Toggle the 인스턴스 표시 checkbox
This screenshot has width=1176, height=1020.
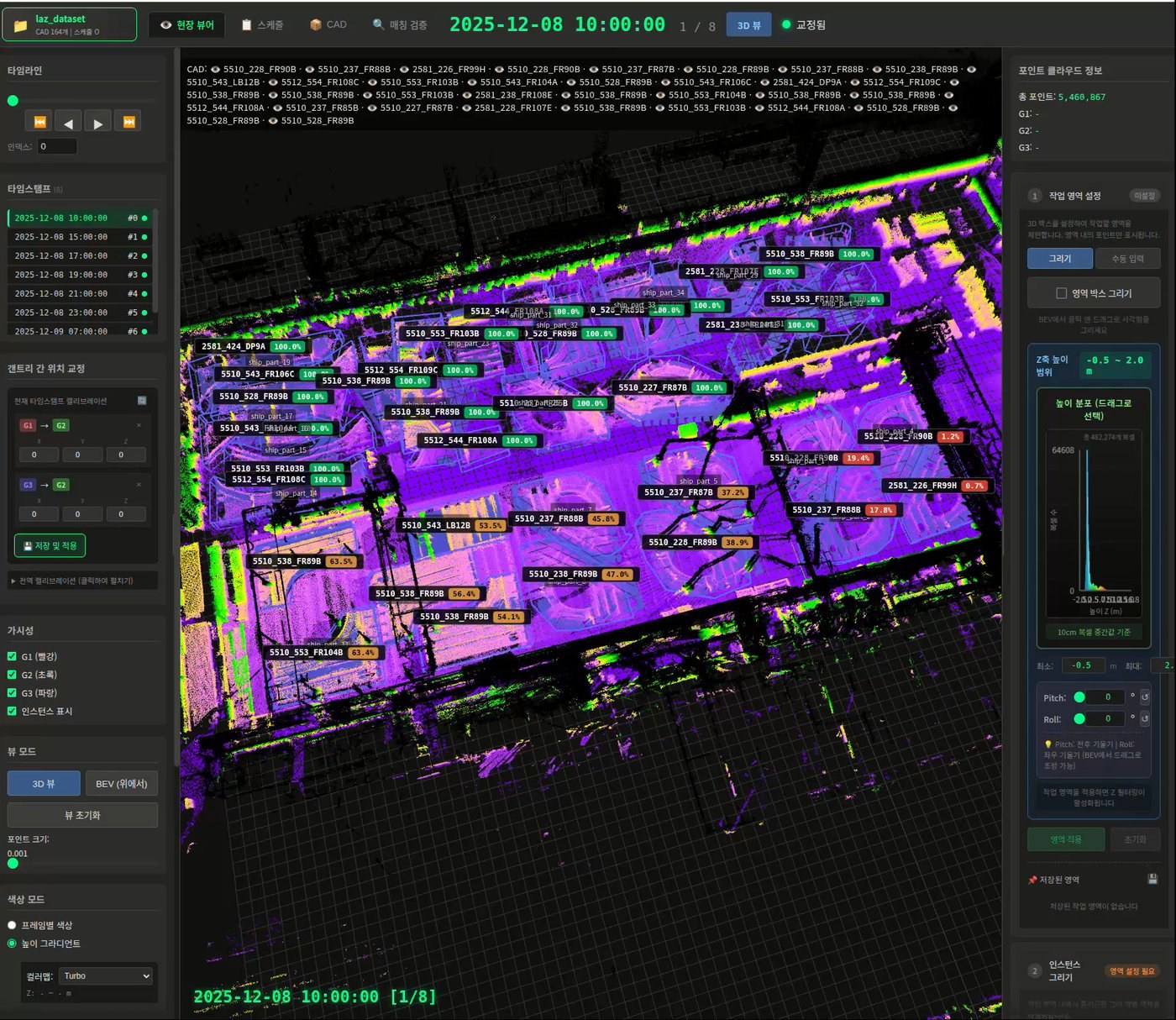point(12,711)
